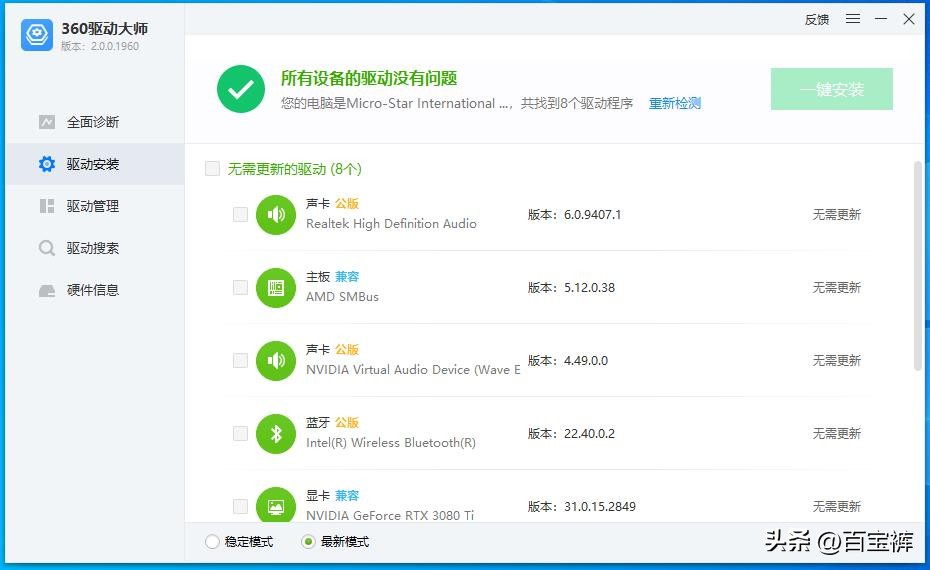This screenshot has width=930, height=570.
Task: Open the 全面诊断 section
Action: point(95,122)
